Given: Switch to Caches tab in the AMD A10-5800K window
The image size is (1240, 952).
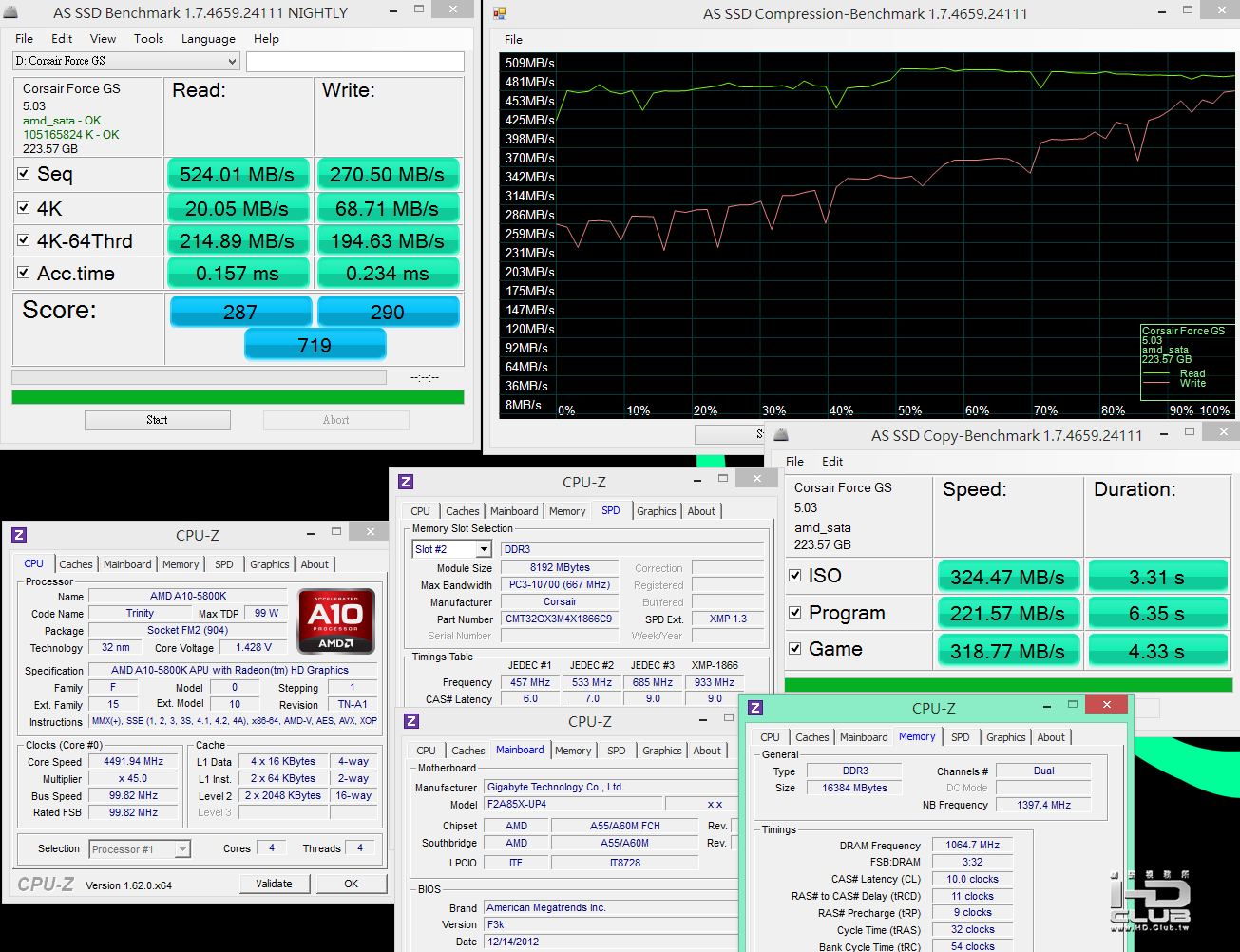Looking at the screenshot, I should [76, 564].
